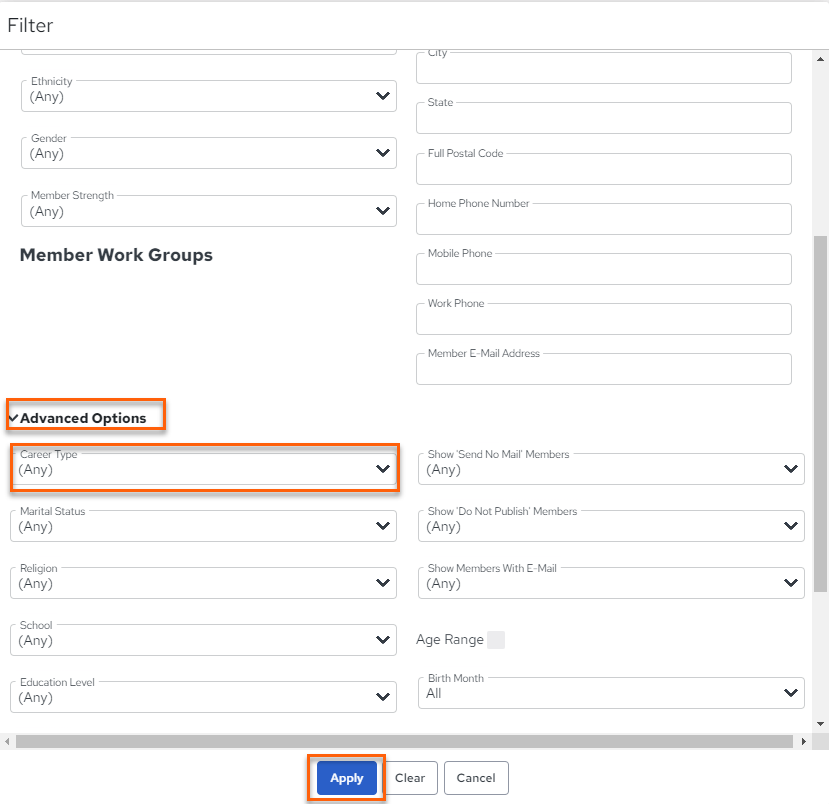Toggle the Age Range checkbox

click(x=496, y=640)
